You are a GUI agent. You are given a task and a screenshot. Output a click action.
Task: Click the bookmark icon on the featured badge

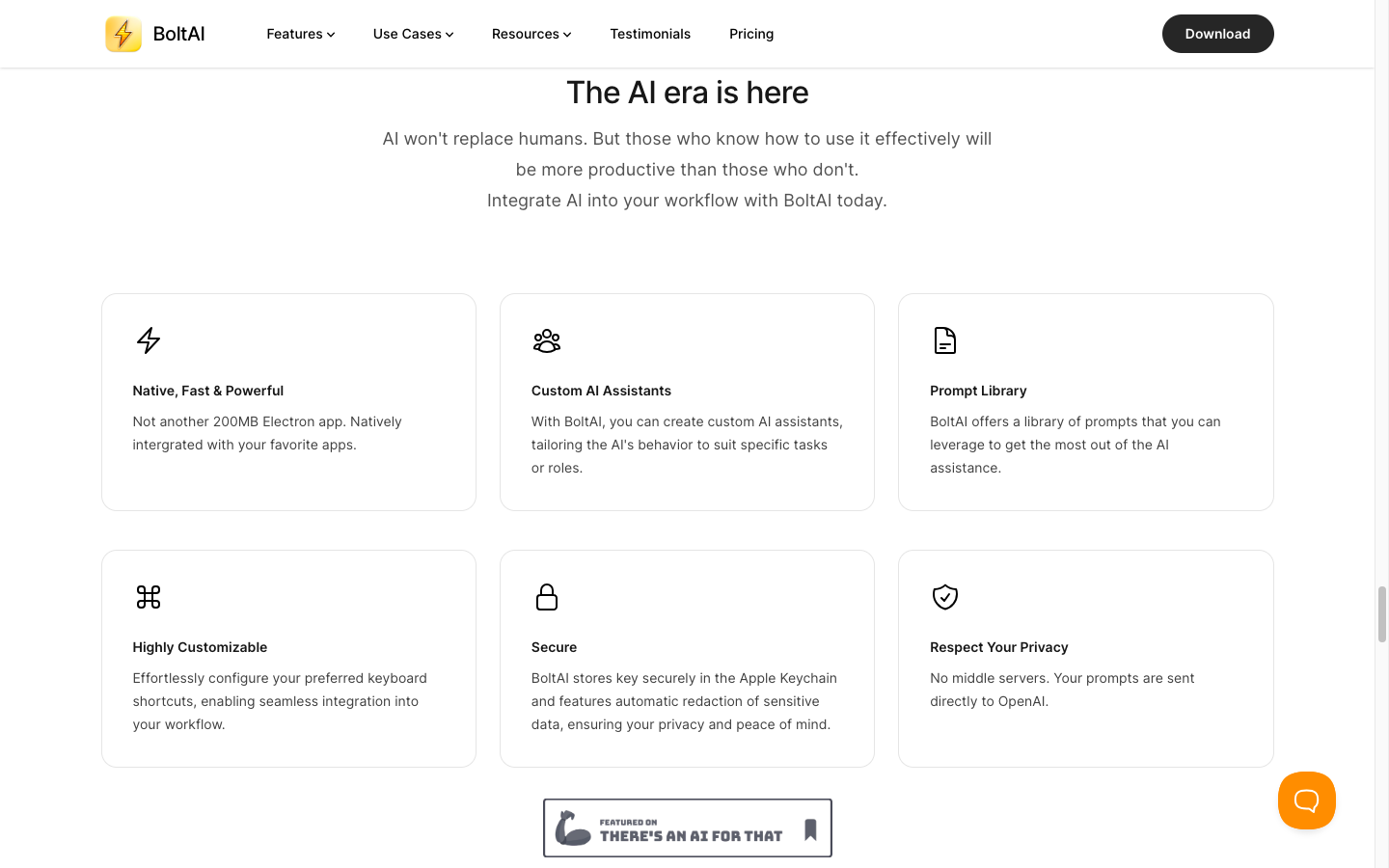(x=810, y=829)
